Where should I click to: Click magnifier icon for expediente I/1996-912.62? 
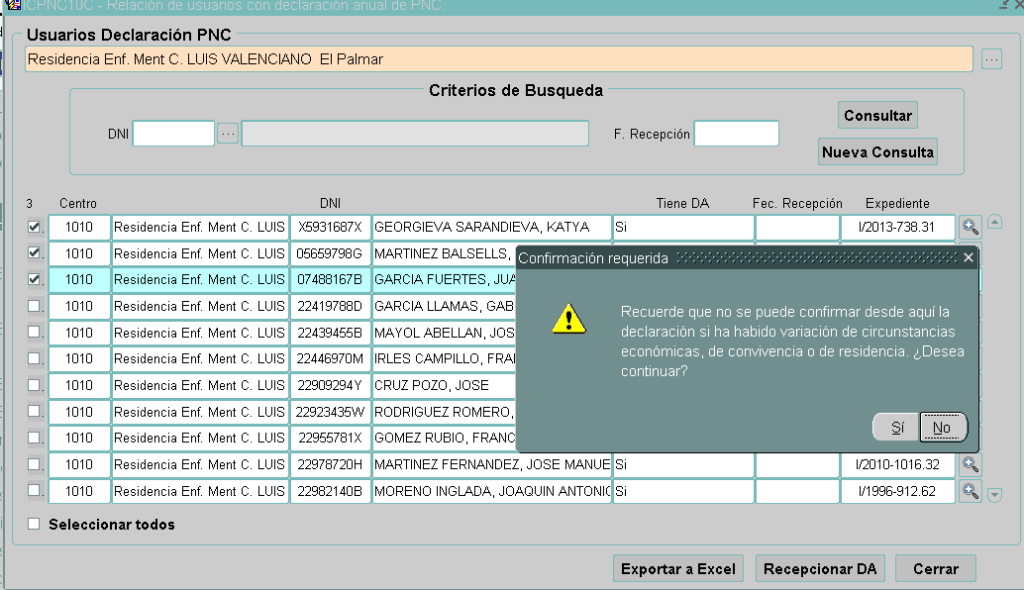[x=969, y=490]
